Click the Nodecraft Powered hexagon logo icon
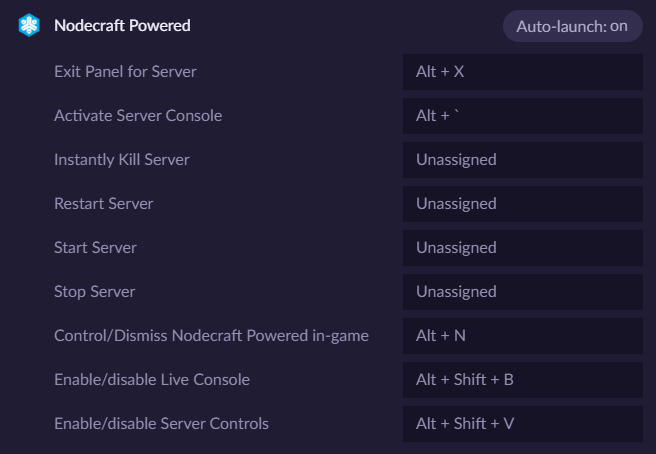This screenshot has width=656, height=454. click(29, 25)
